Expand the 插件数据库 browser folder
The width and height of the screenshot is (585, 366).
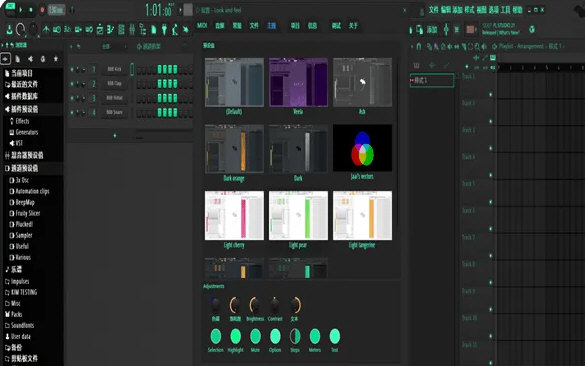point(21,96)
